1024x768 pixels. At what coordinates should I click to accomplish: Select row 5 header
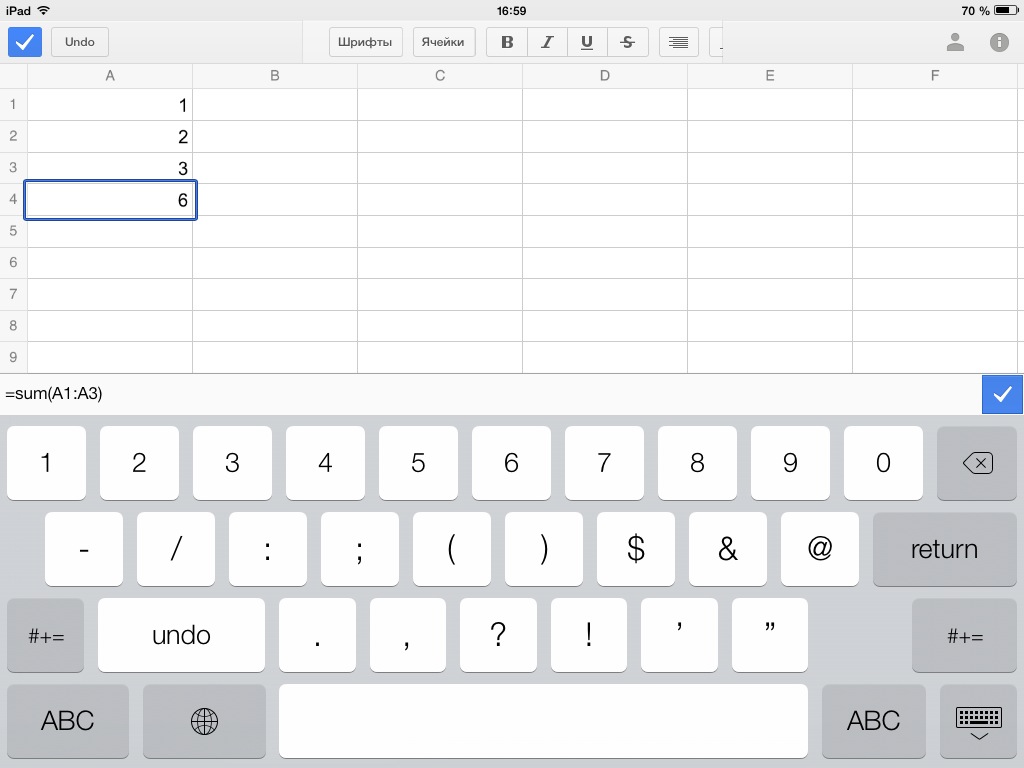pyautogui.click(x=13, y=231)
